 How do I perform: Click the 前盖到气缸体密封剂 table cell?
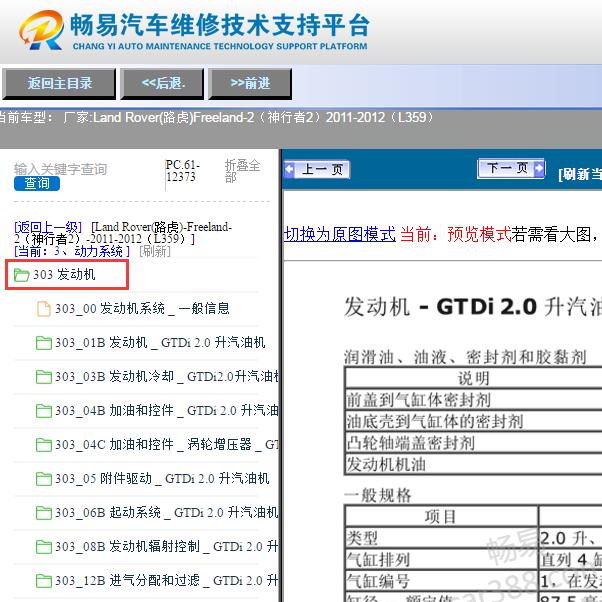pos(474,400)
